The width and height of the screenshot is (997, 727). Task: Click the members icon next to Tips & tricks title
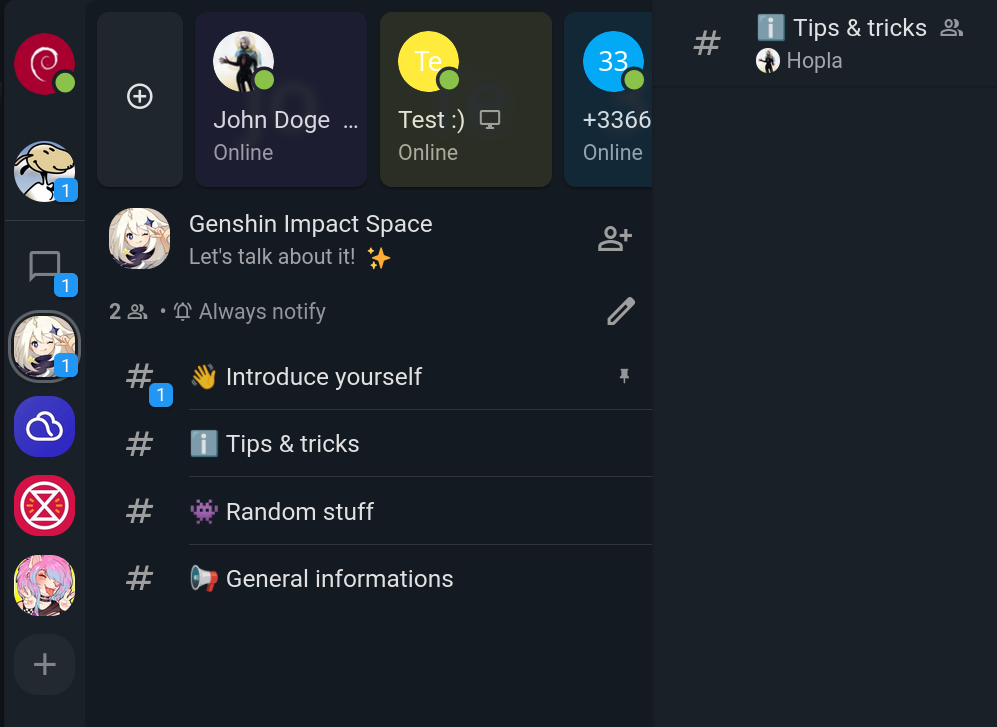[952, 28]
